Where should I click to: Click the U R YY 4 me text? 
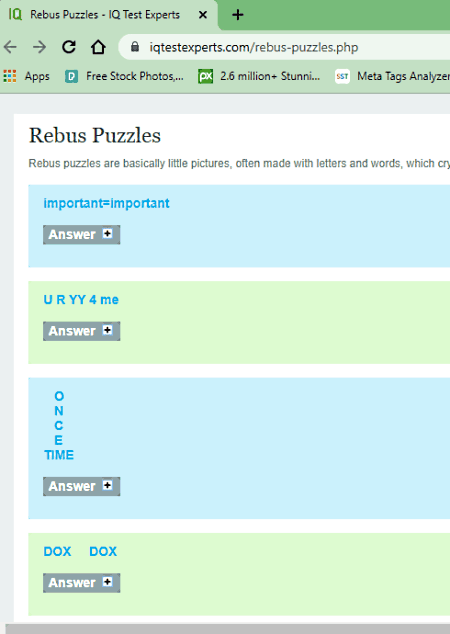click(x=81, y=300)
